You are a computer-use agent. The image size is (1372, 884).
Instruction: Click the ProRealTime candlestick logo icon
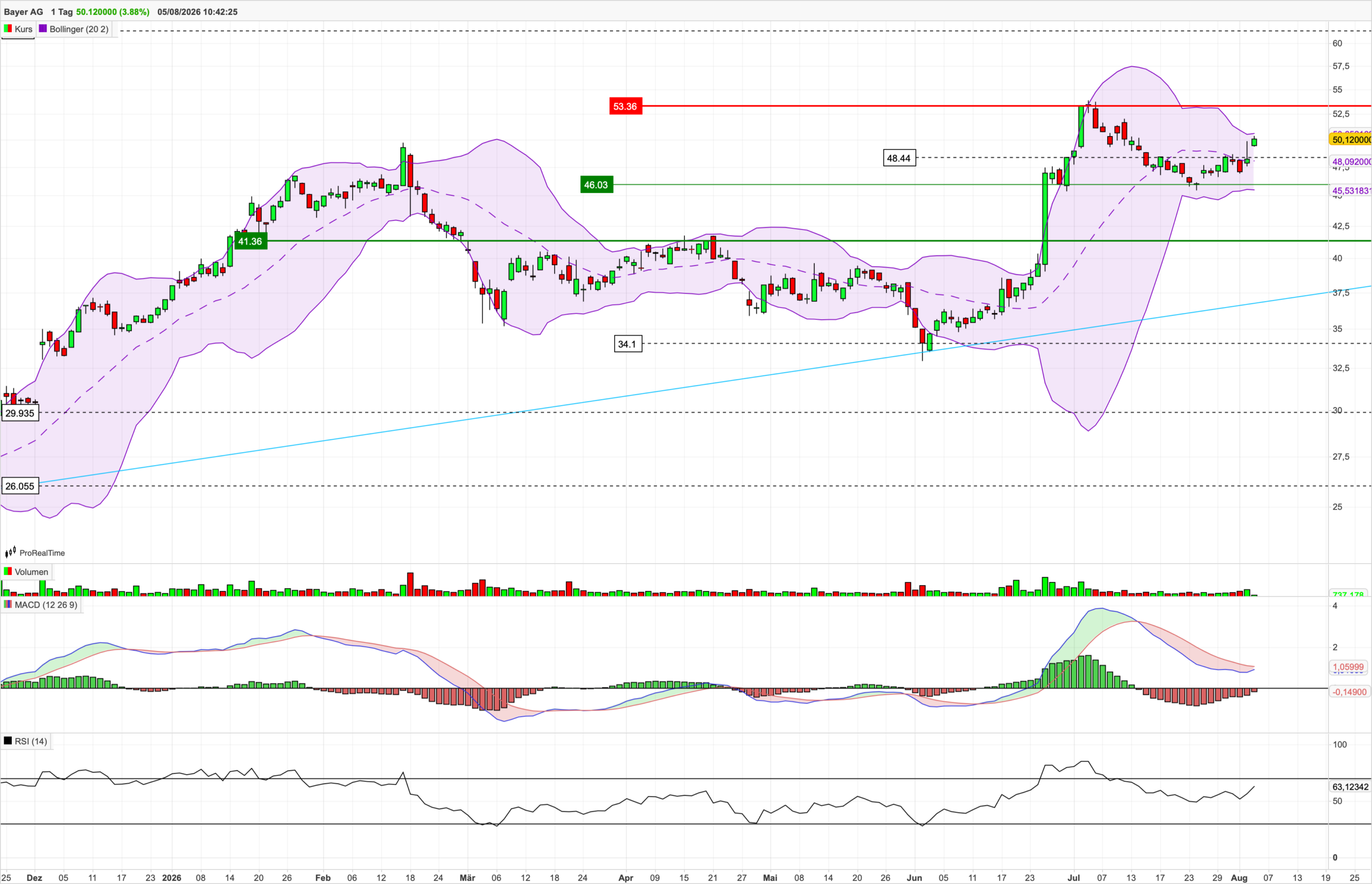point(10,552)
